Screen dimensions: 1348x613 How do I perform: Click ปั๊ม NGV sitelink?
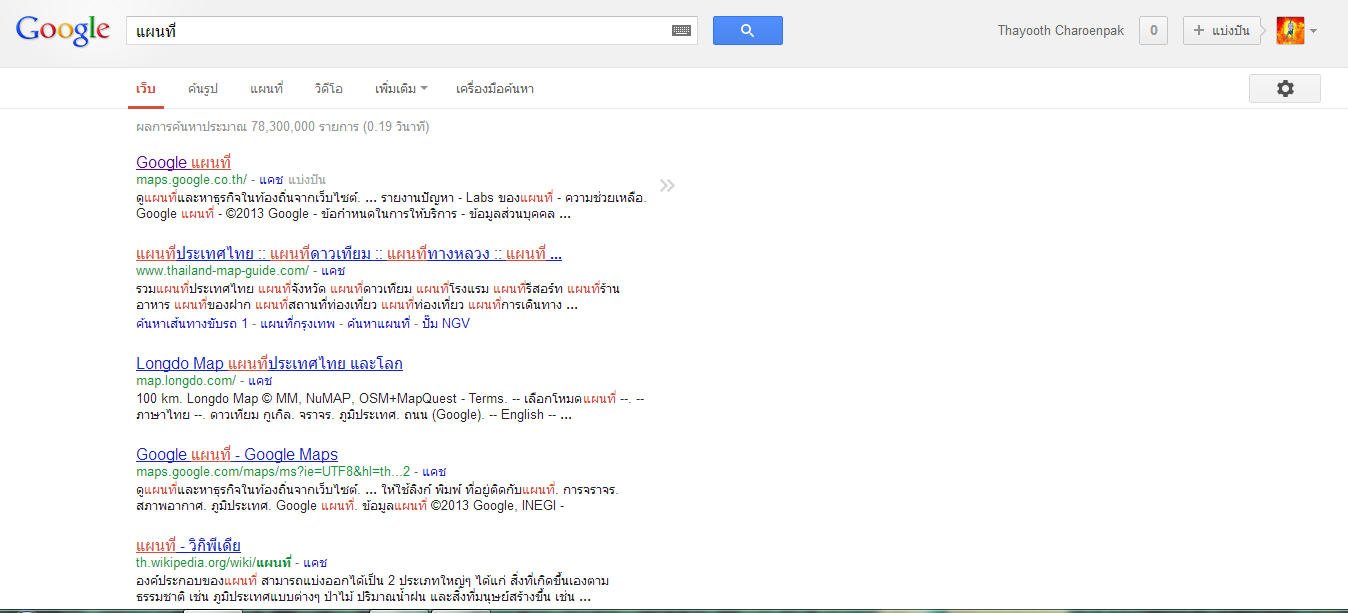point(446,323)
